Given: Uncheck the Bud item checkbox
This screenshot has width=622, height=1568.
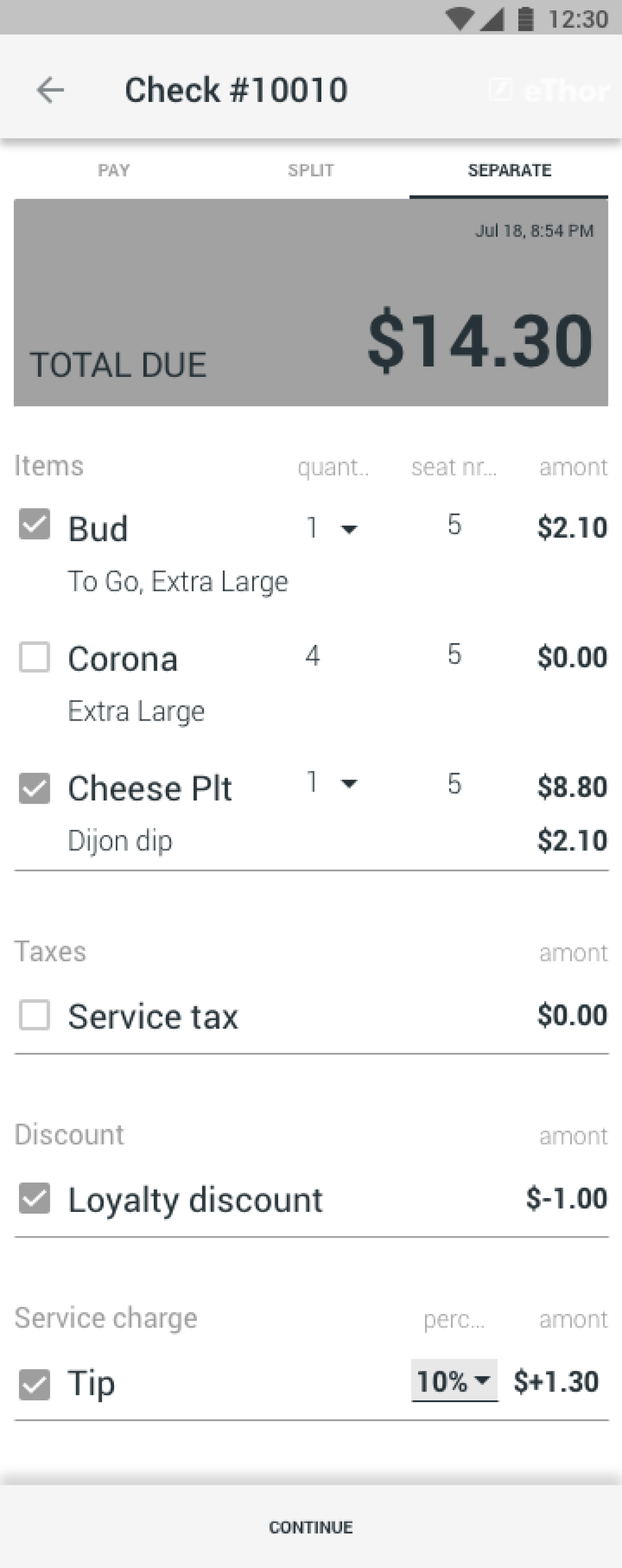Looking at the screenshot, I should tap(34, 524).
